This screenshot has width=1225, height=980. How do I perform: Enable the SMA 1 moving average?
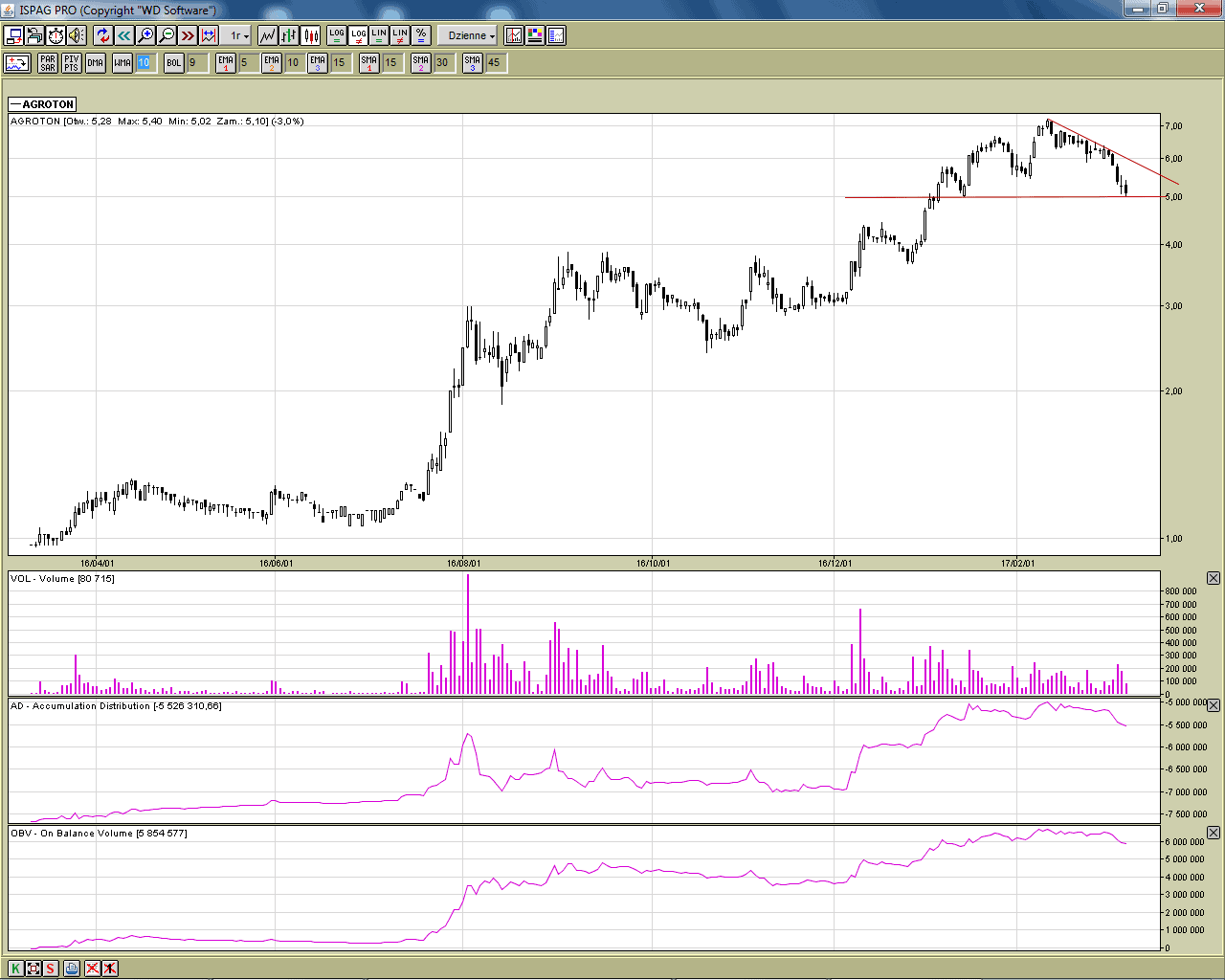pos(369,63)
